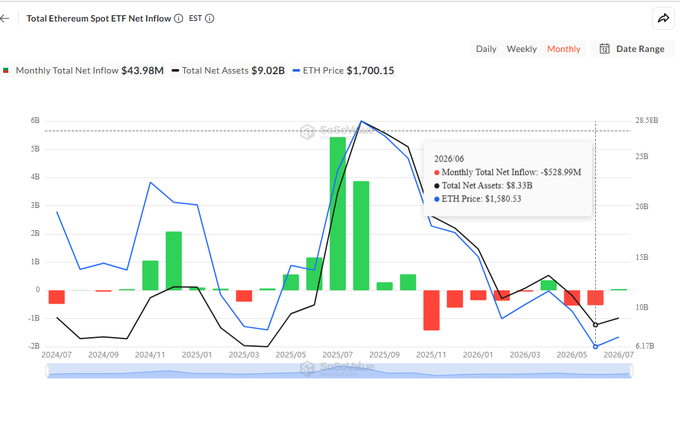This screenshot has width=680, height=431.
Task: Click the 6.17B right axis label
Action: [645, 346]
